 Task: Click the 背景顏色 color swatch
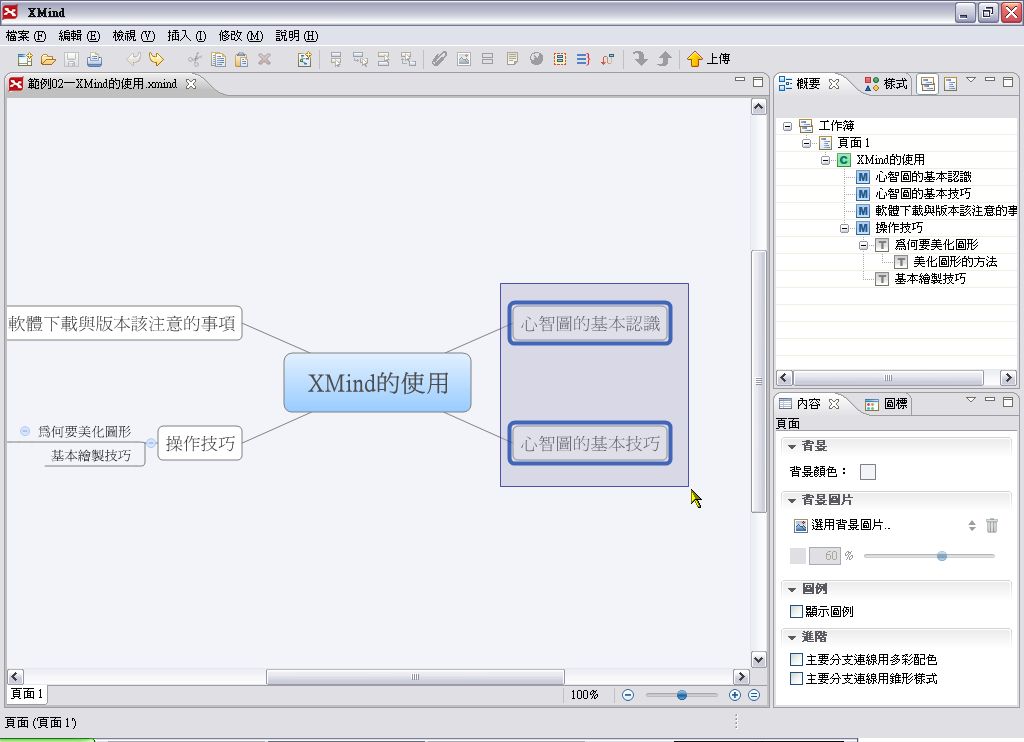(x=868, y=472)
